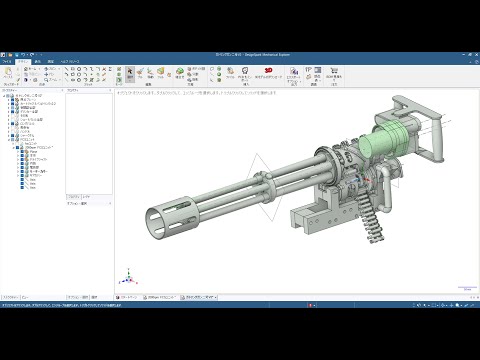Undo the last action in title bar
The image size is (480, 360).
tap(23, 55)
